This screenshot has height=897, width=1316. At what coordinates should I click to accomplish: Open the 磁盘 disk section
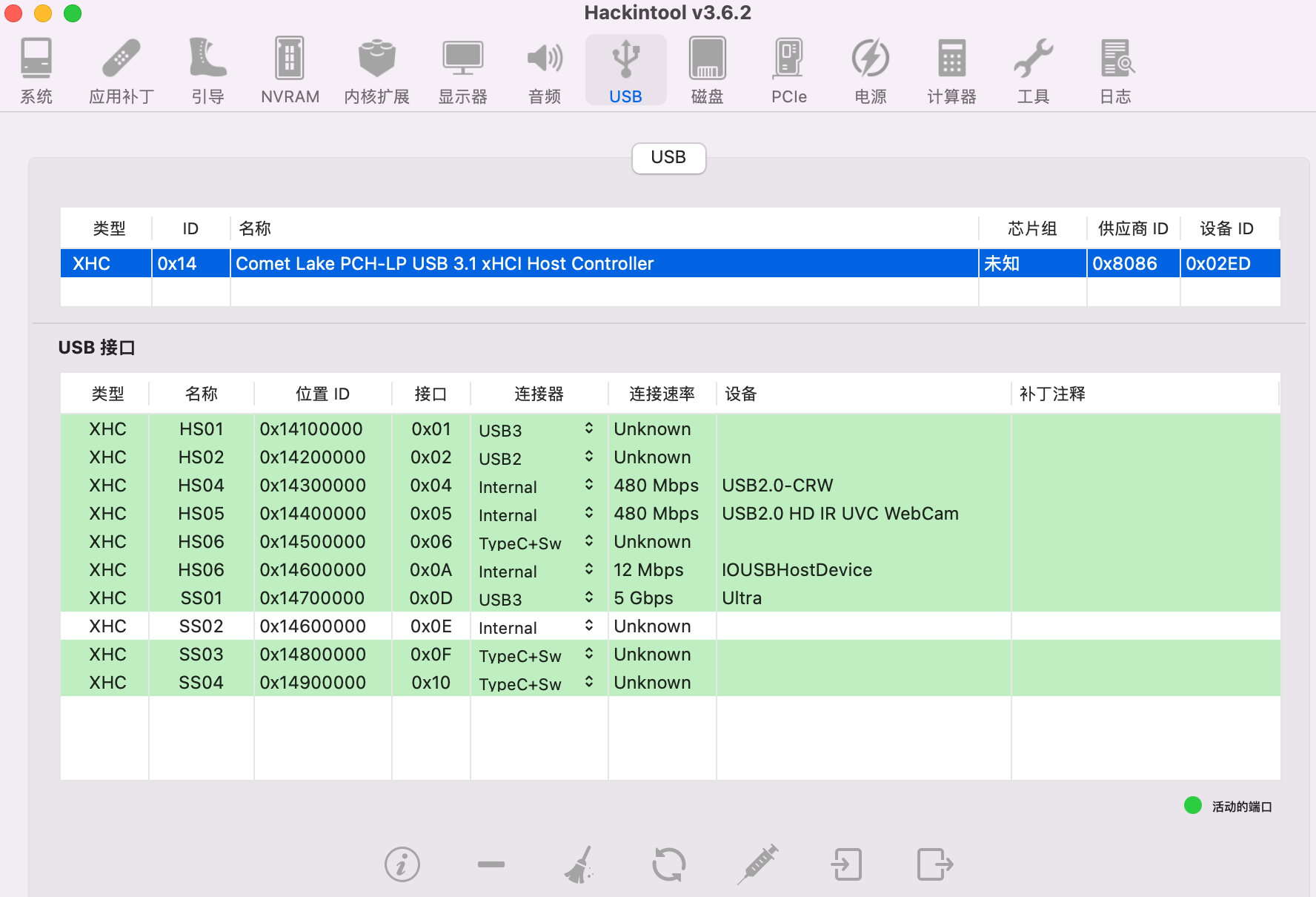point(708,70)
